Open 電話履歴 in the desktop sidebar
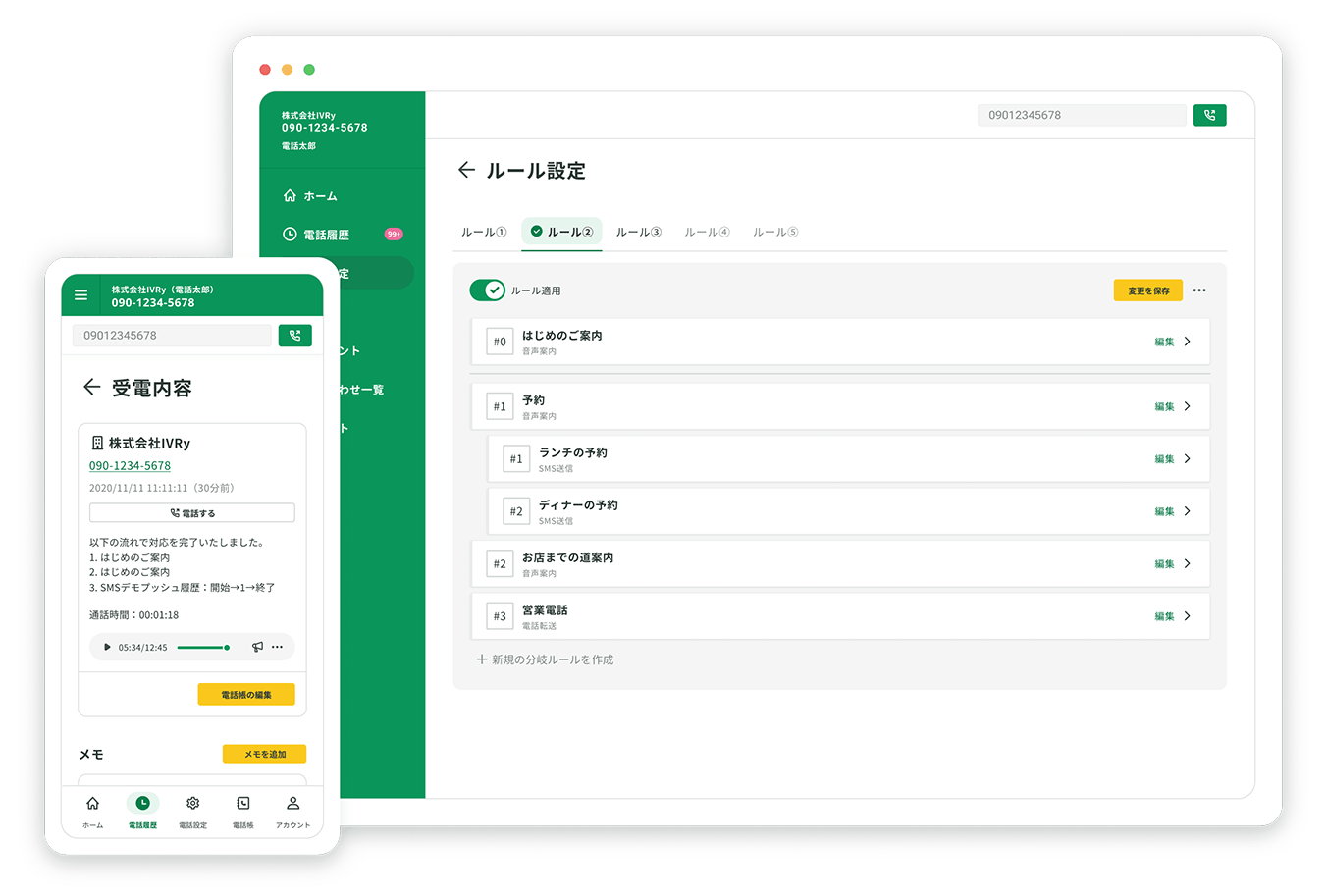Viewport: 1326px width, 896px height. [x=316, y=235]
